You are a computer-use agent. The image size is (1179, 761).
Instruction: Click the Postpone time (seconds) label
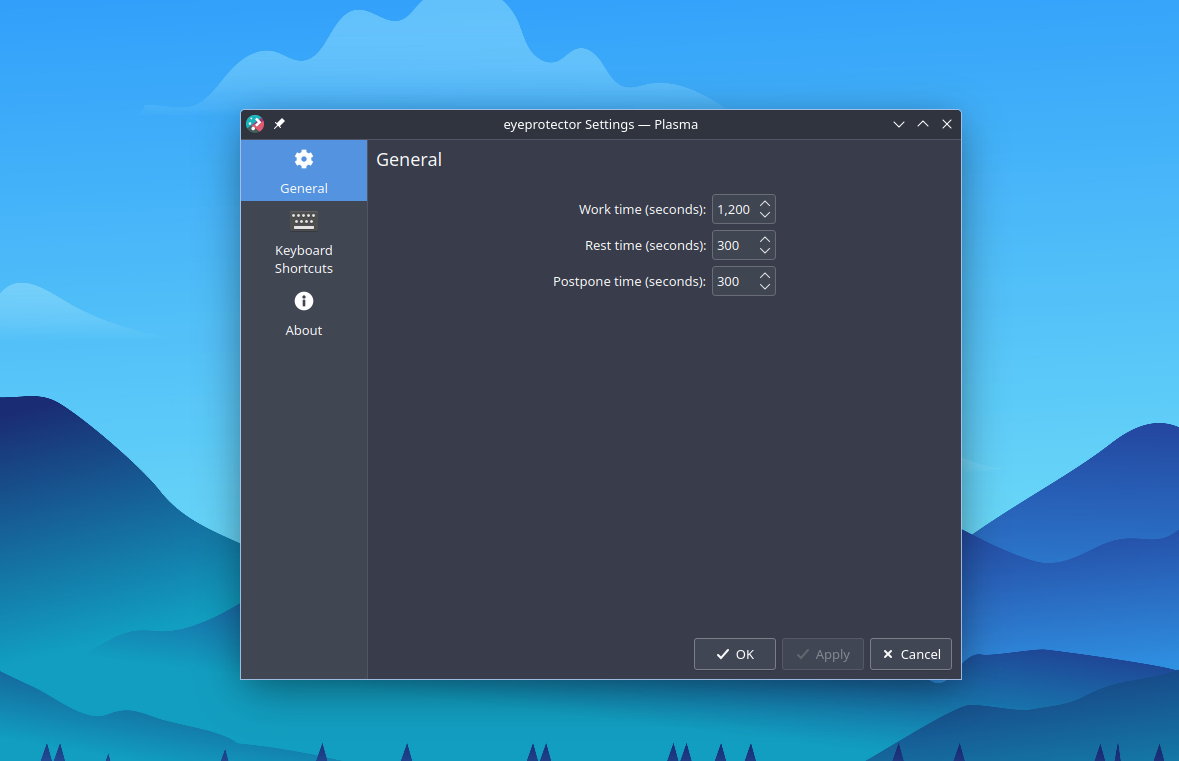pyautogui.click(x=629, y=281)
